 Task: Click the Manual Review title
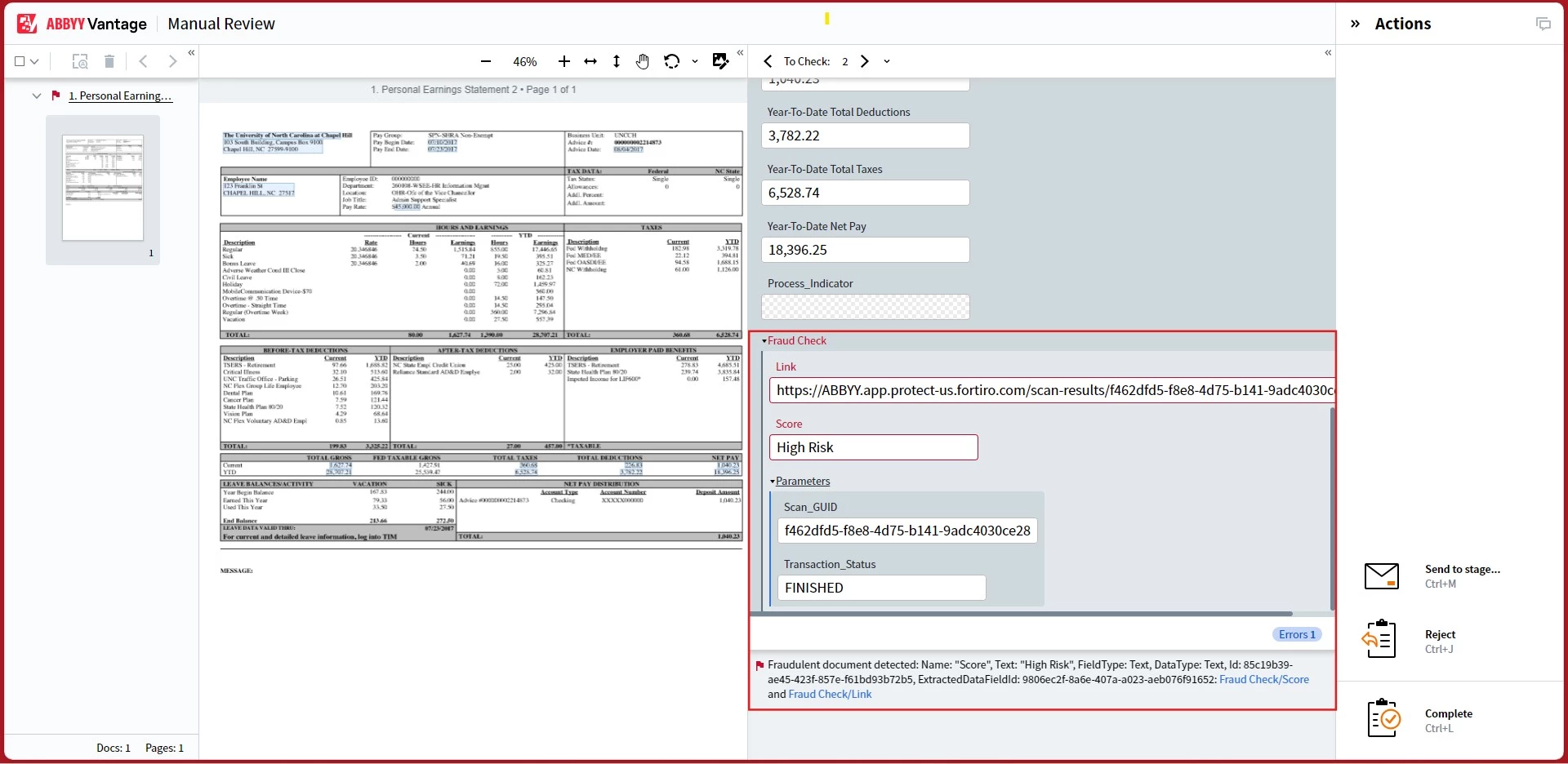[x=221, y=24]
